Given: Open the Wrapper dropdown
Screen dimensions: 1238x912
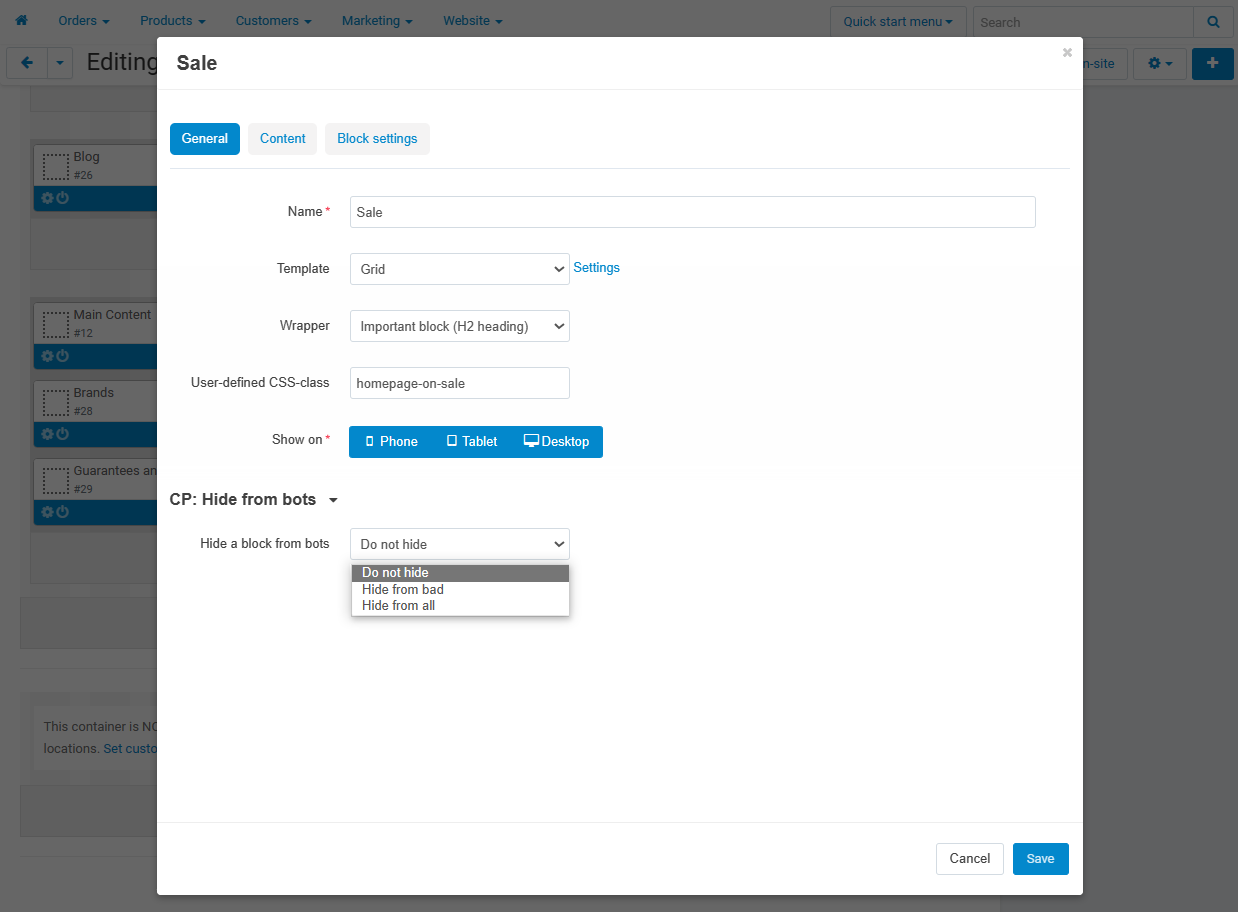Looking at the screenshot, I should (460, 326).
